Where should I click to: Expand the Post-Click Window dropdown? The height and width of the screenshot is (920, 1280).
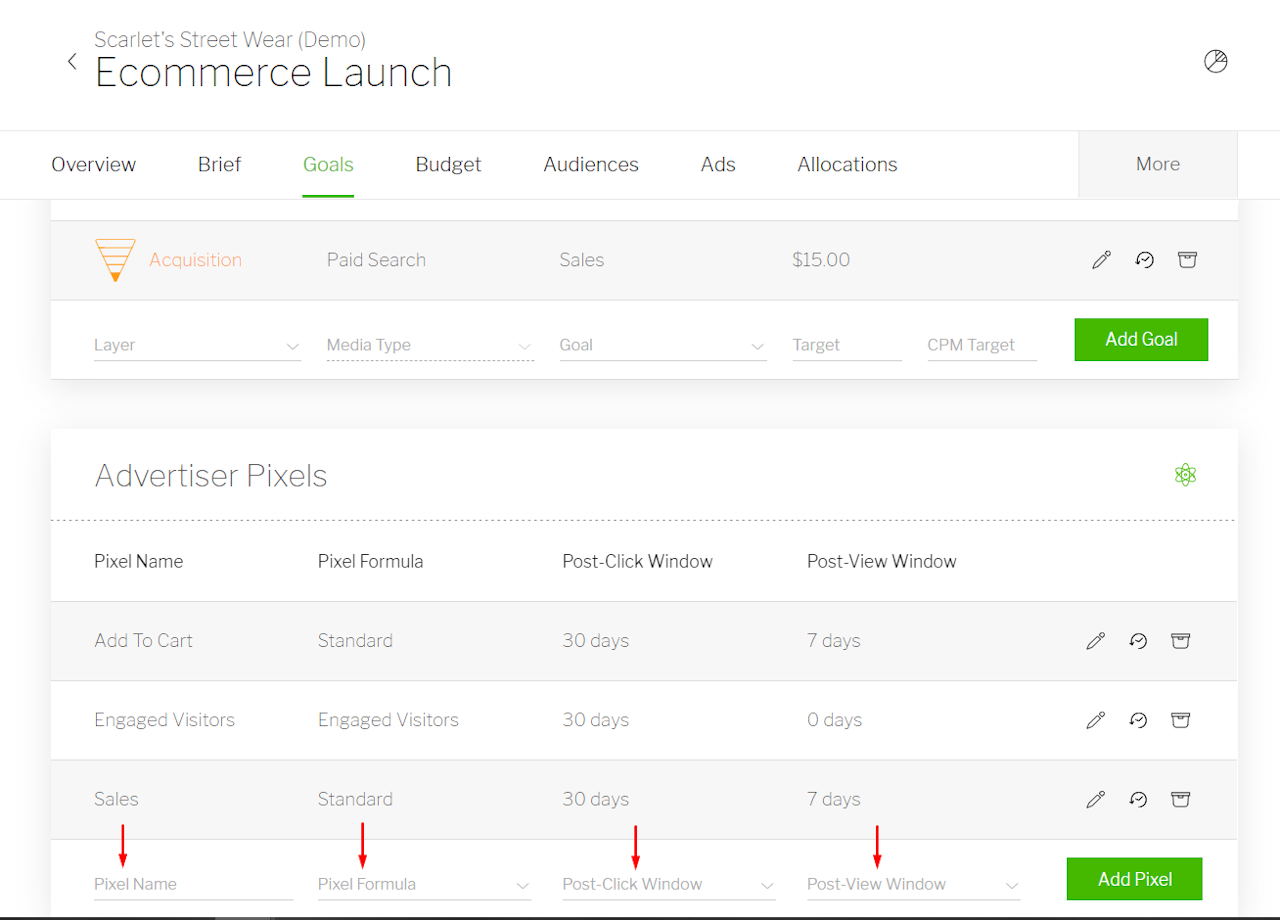click(x=668, y=884)
